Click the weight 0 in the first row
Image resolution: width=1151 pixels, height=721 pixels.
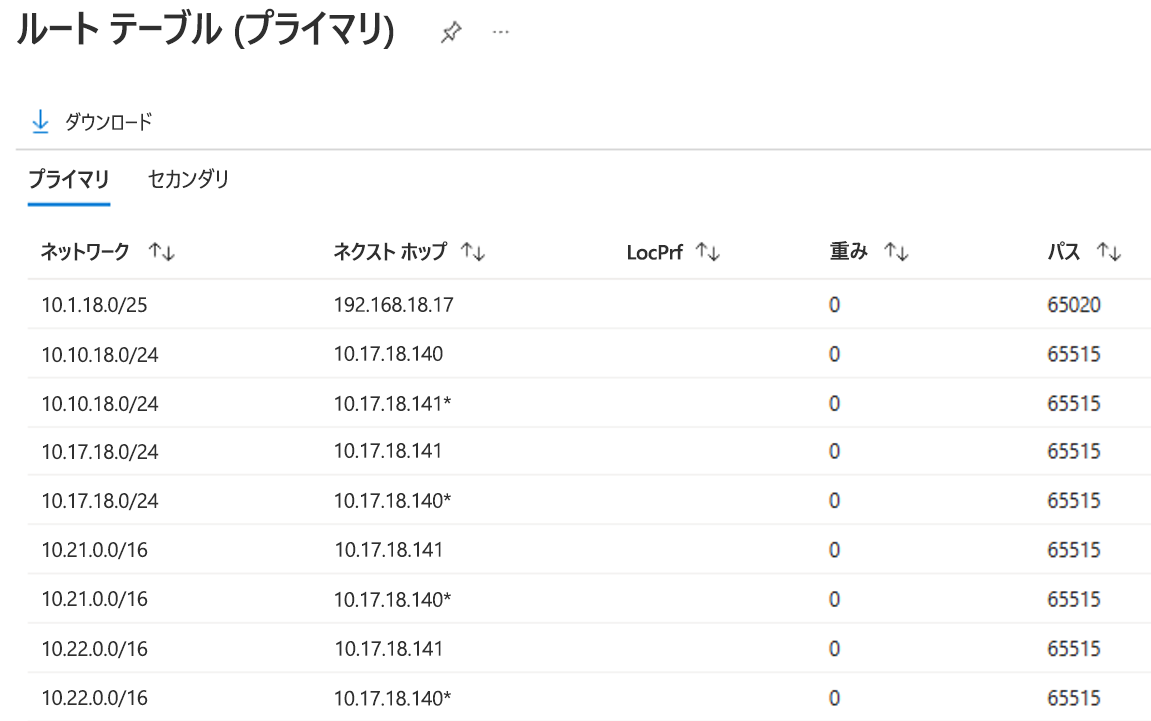point(834,304)
